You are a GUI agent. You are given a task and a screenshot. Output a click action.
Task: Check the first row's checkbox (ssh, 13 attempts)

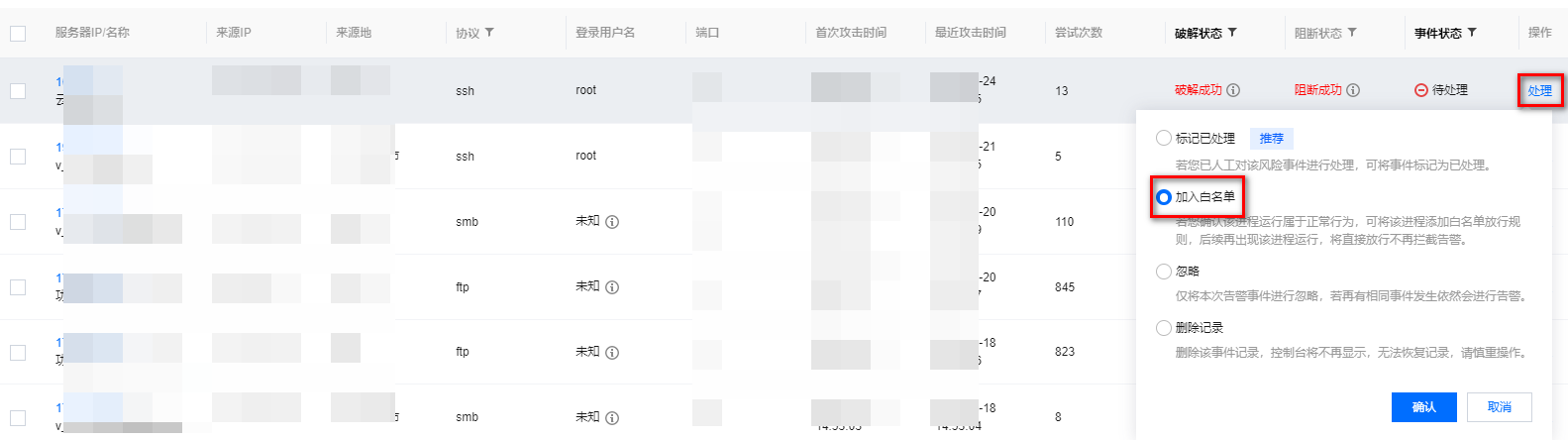point(18,91)
